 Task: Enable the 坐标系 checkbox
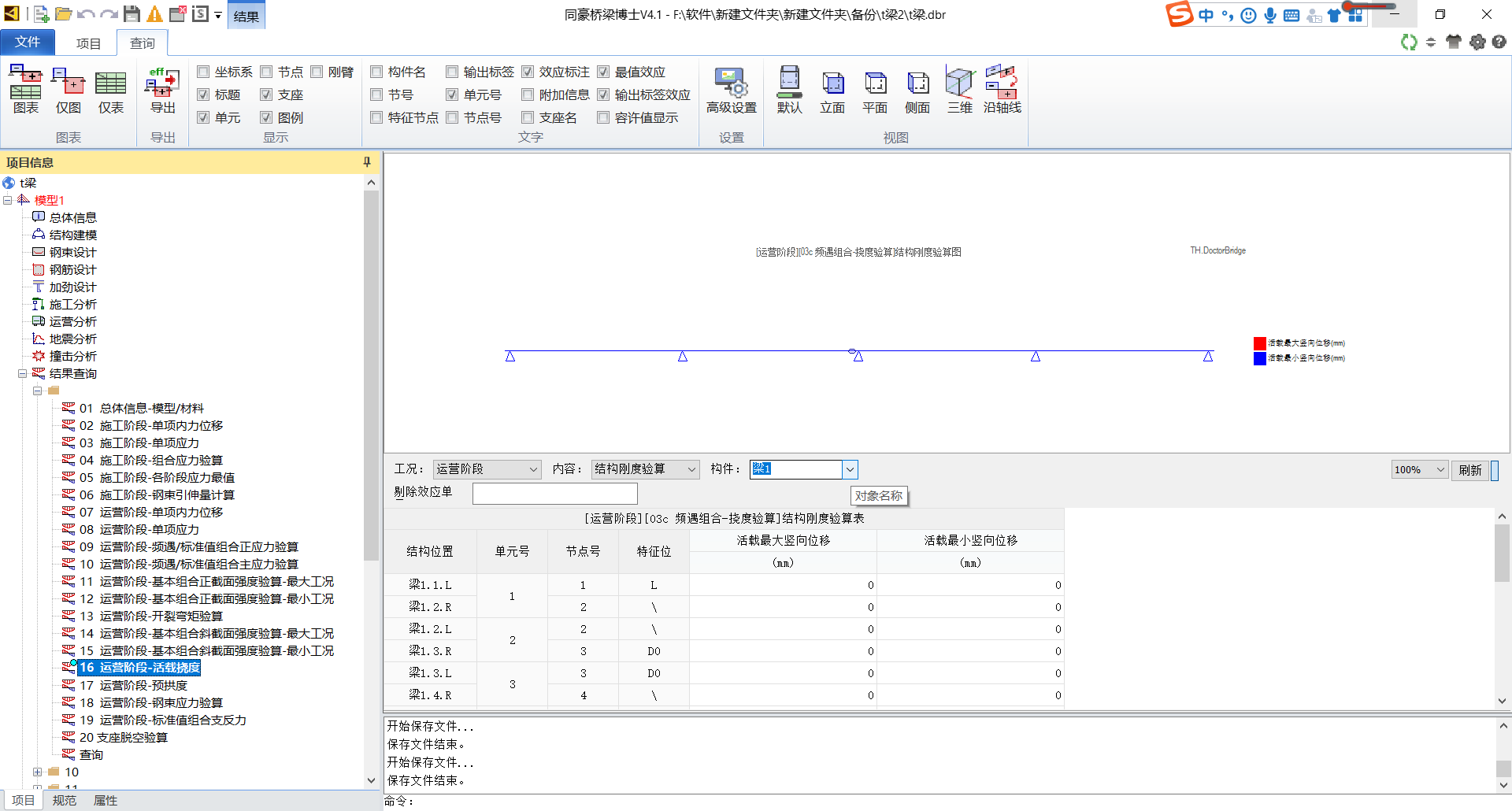coord(203,72)
